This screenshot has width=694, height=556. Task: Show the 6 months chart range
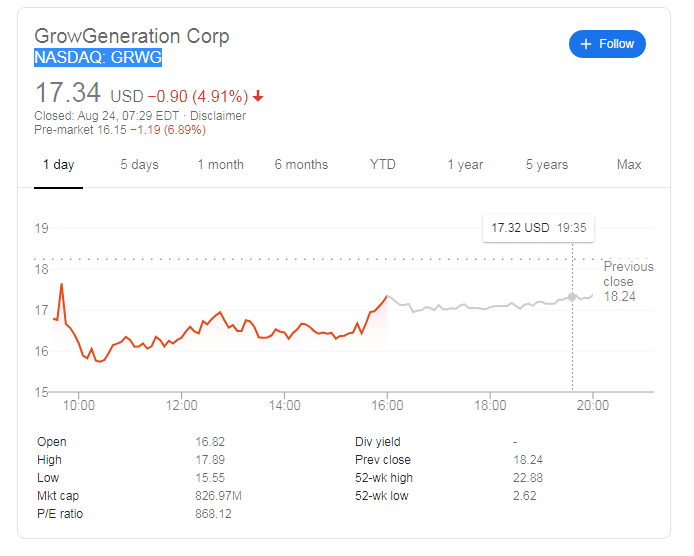[x=301, y=165]
